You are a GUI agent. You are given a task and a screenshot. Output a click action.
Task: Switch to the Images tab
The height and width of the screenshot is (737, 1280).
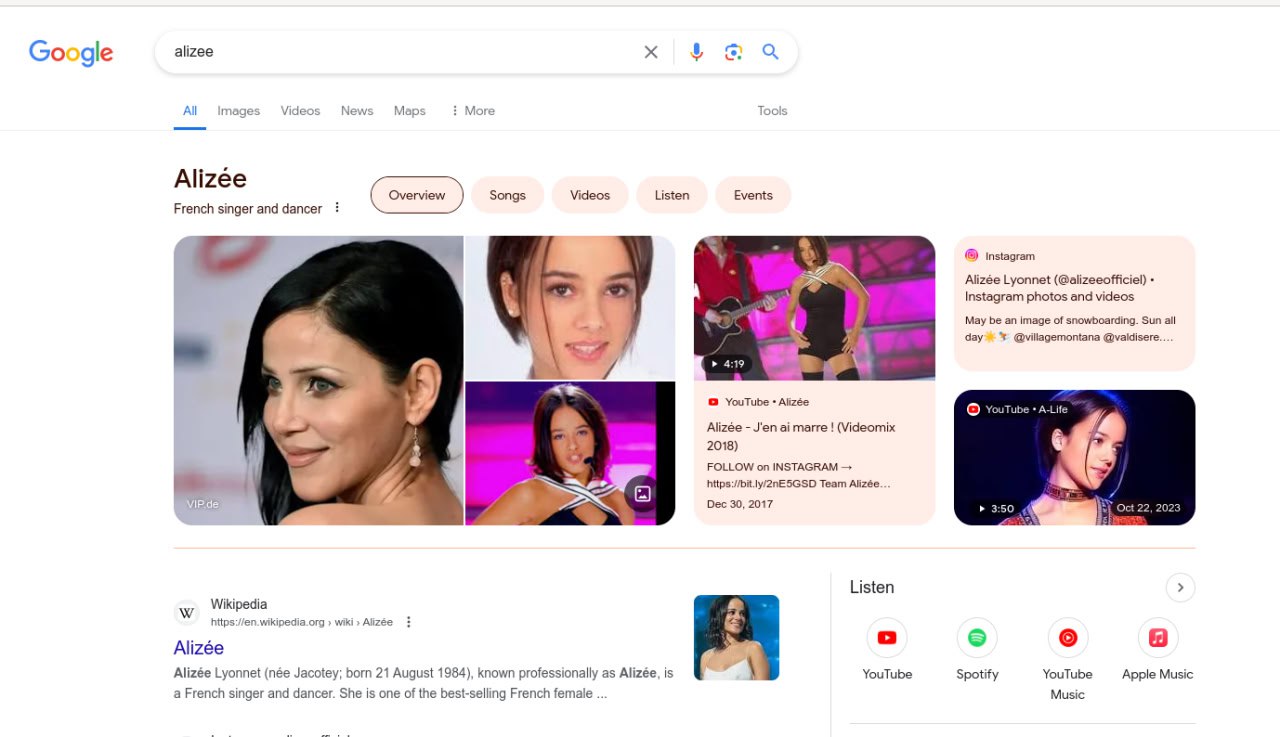pyautogui.click(x=238, y=111)
